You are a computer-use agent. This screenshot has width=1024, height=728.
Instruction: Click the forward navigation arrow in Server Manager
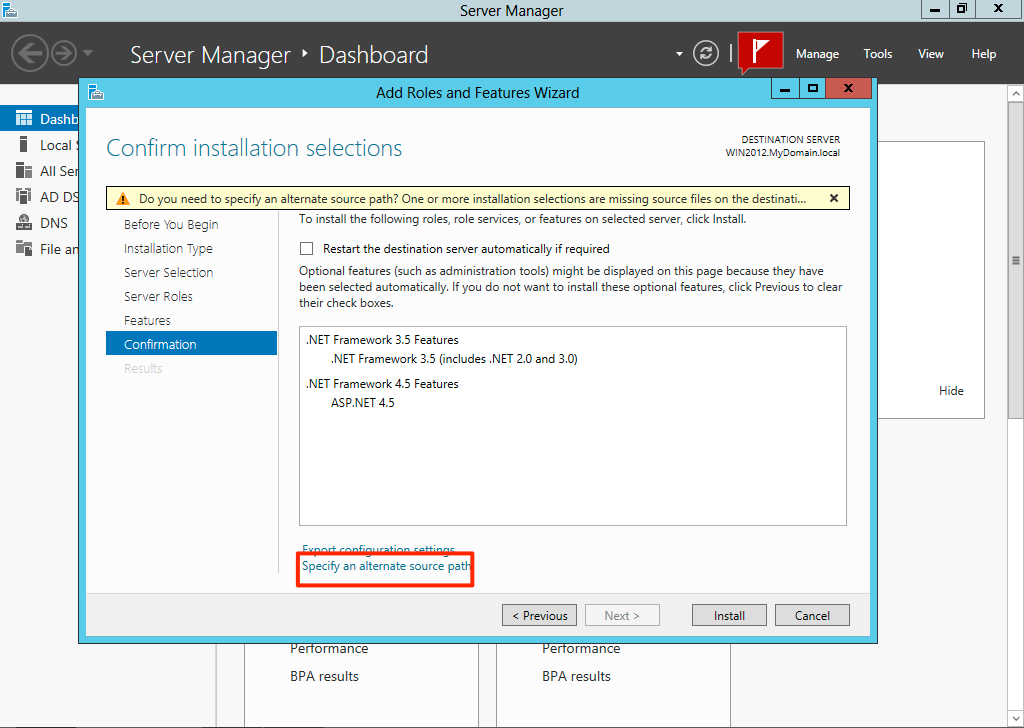(64, 54)
